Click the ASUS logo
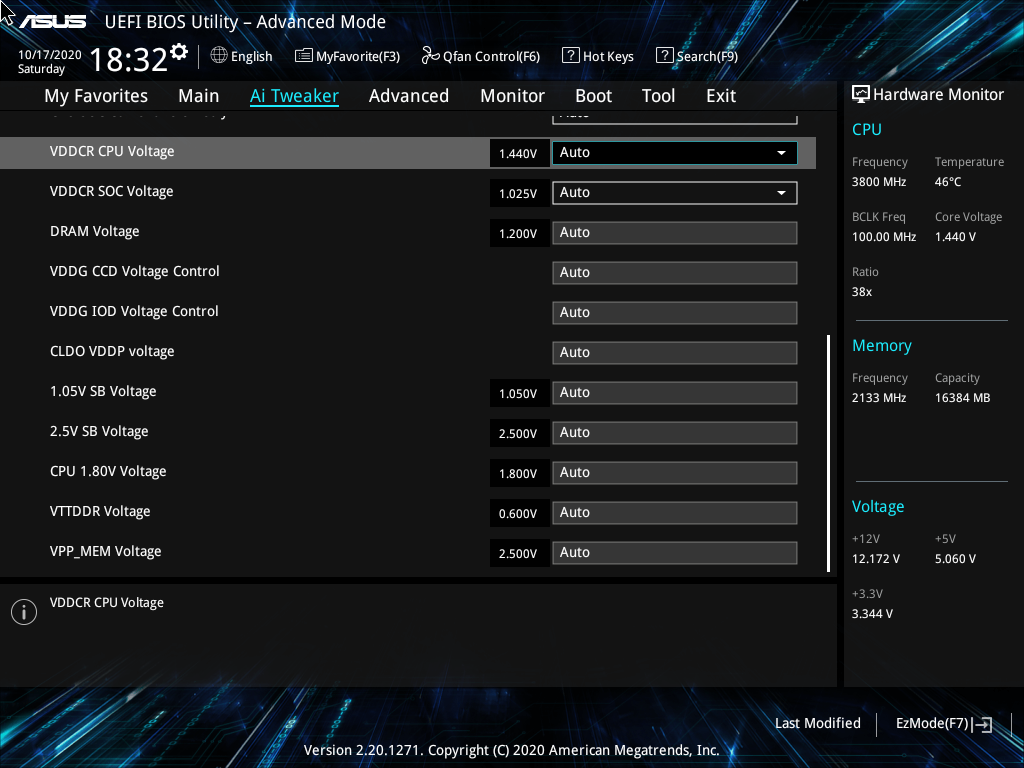1024x768 pixels. click(53, 22)
